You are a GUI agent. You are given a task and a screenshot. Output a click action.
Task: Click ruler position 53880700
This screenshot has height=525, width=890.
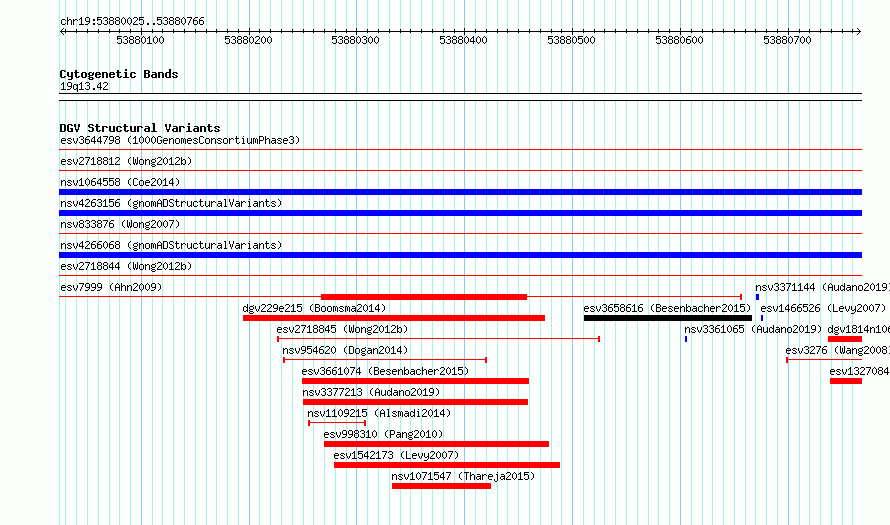pyautogui.click(x=787, y=40)
